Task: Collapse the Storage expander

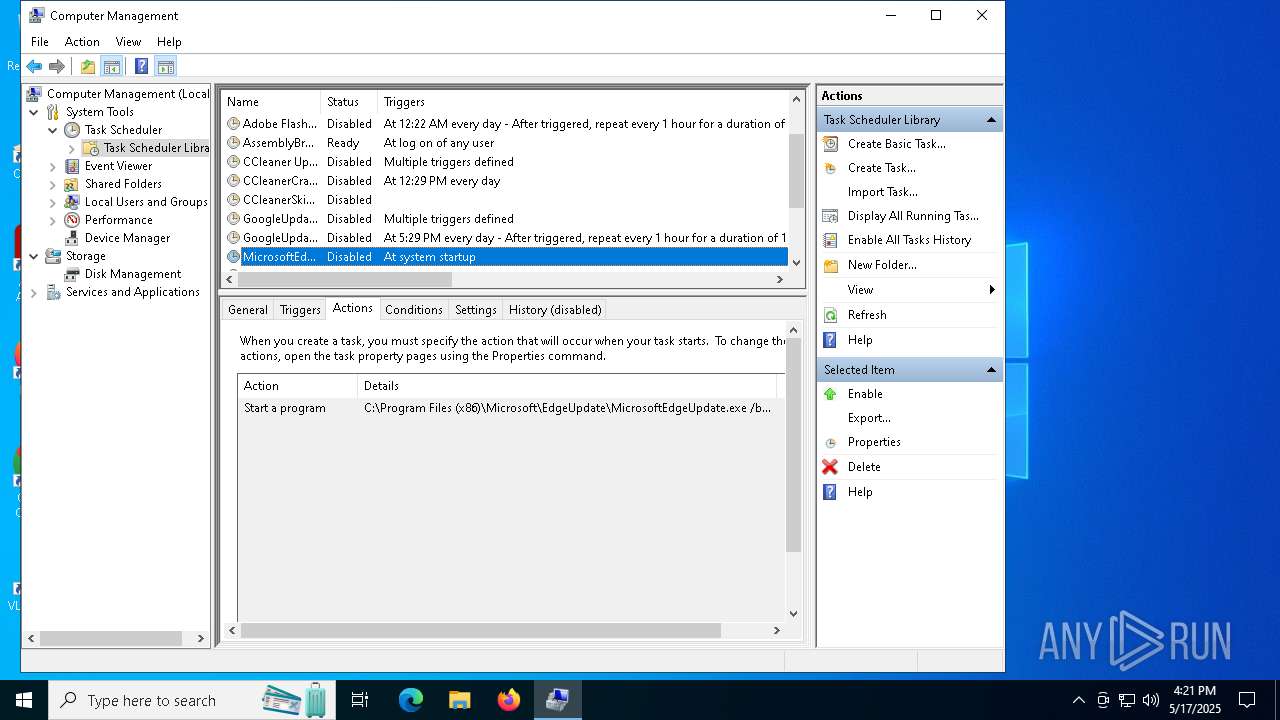Action: 34,256
